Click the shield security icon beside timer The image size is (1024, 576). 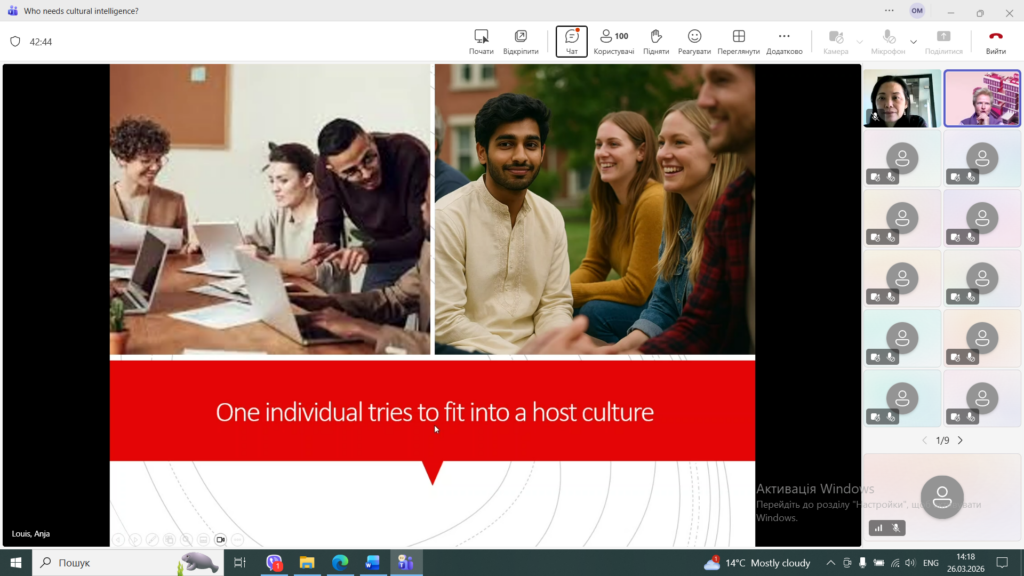[x=15, y=42]
